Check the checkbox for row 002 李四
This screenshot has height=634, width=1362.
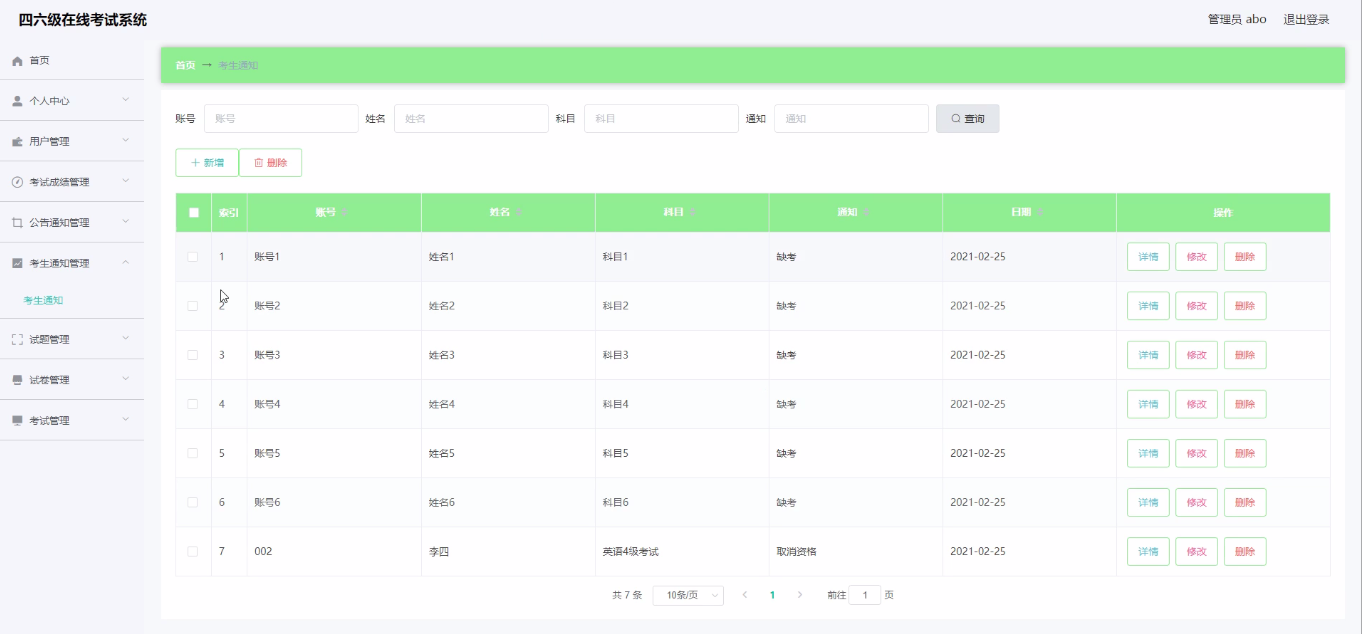pyautogui.click(x=193, y=551)
